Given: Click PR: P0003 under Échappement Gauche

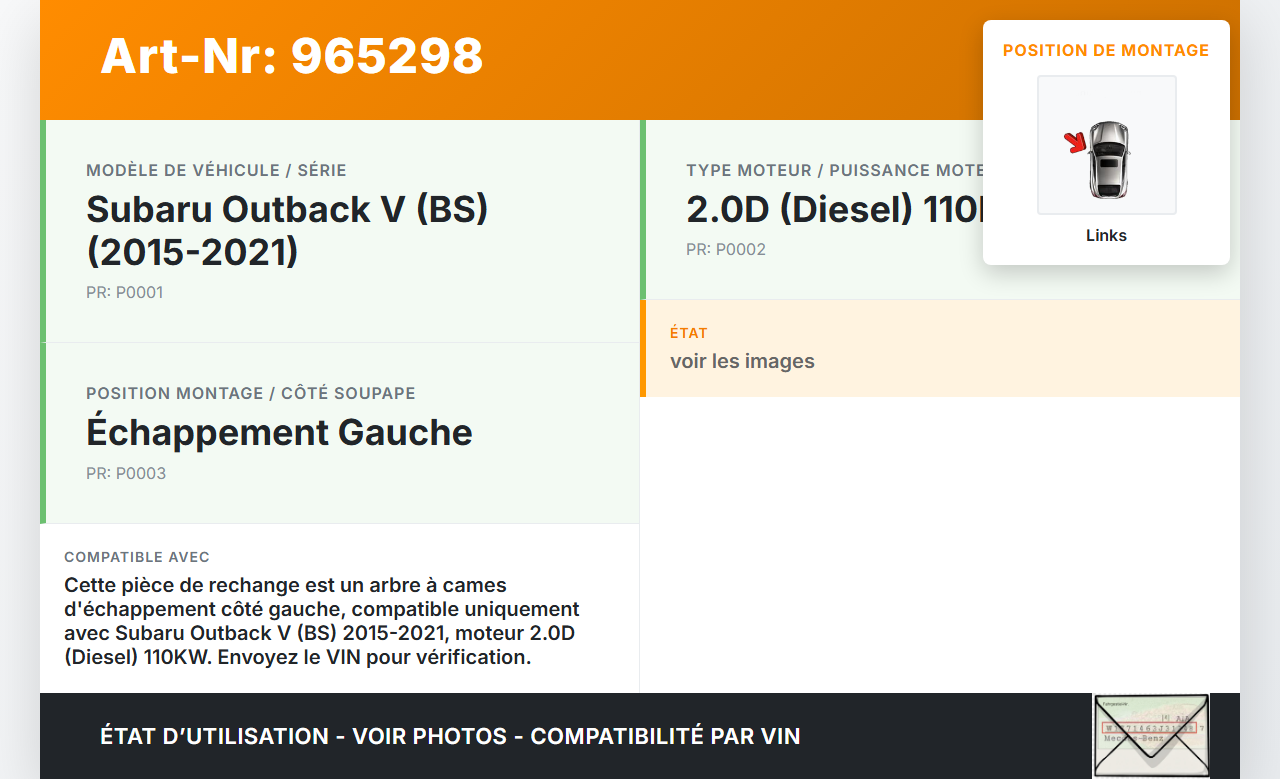Looking at the screenshot, I should [x=126, y=473].
